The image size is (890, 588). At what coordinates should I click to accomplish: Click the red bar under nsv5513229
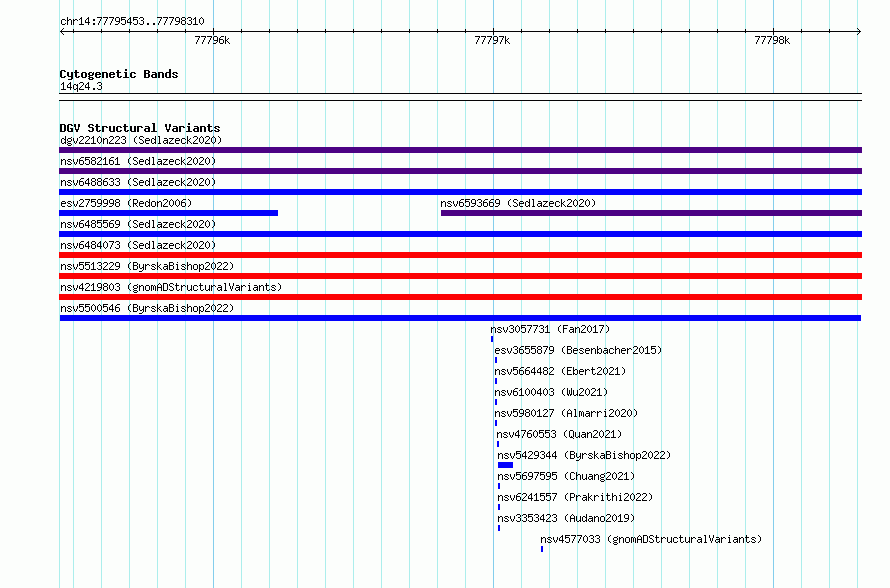(460, 276)
